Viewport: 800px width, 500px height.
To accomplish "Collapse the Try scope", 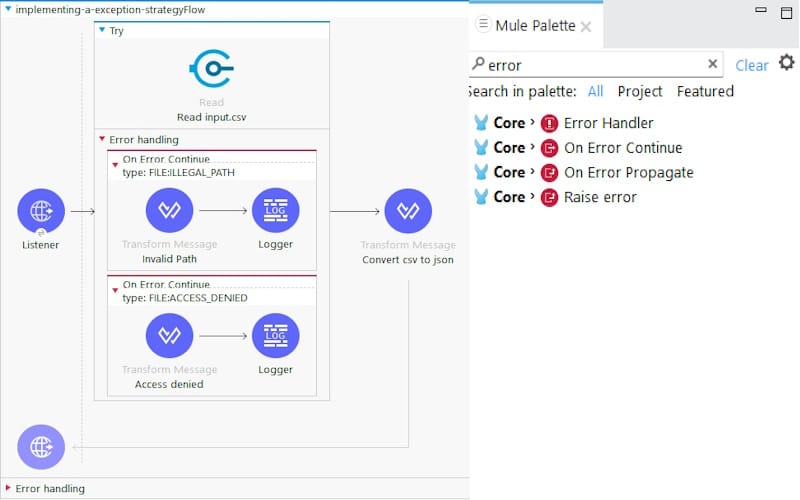I will (102, 31).
